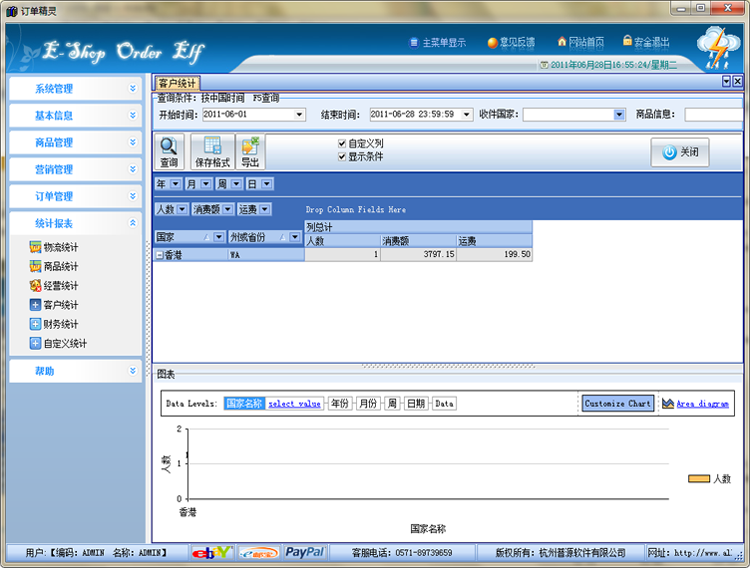Click the select value link
The height and width of the screenshot is (568, 750).
click(294, 404)
